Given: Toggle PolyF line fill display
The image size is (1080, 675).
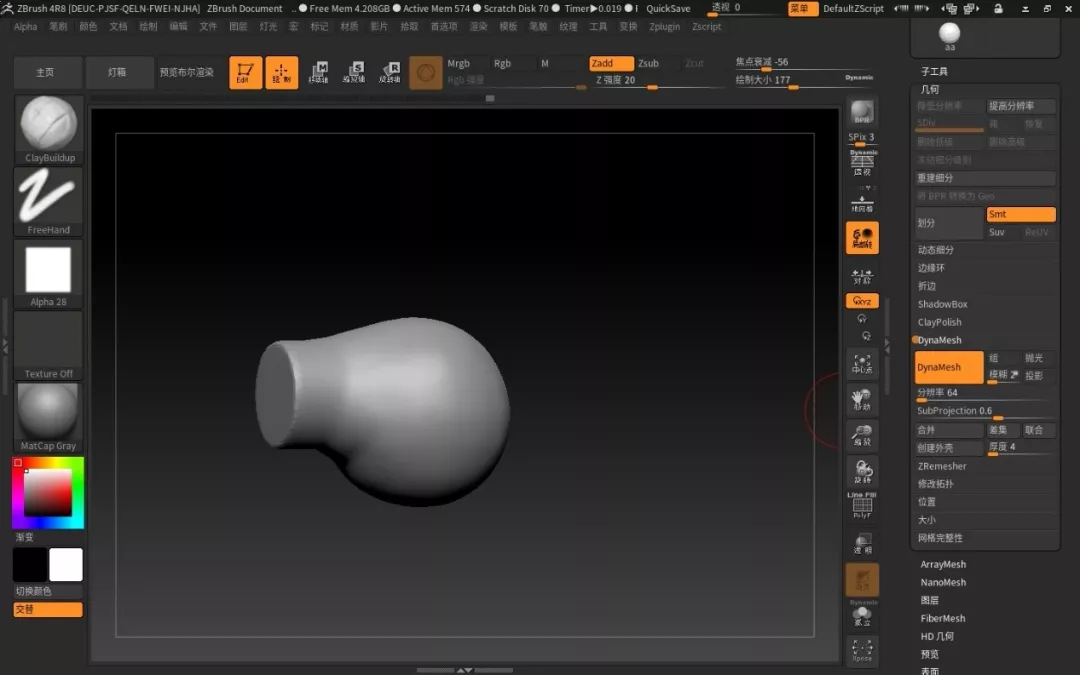Looking at the screenshot, I should (x=862, y=506).
